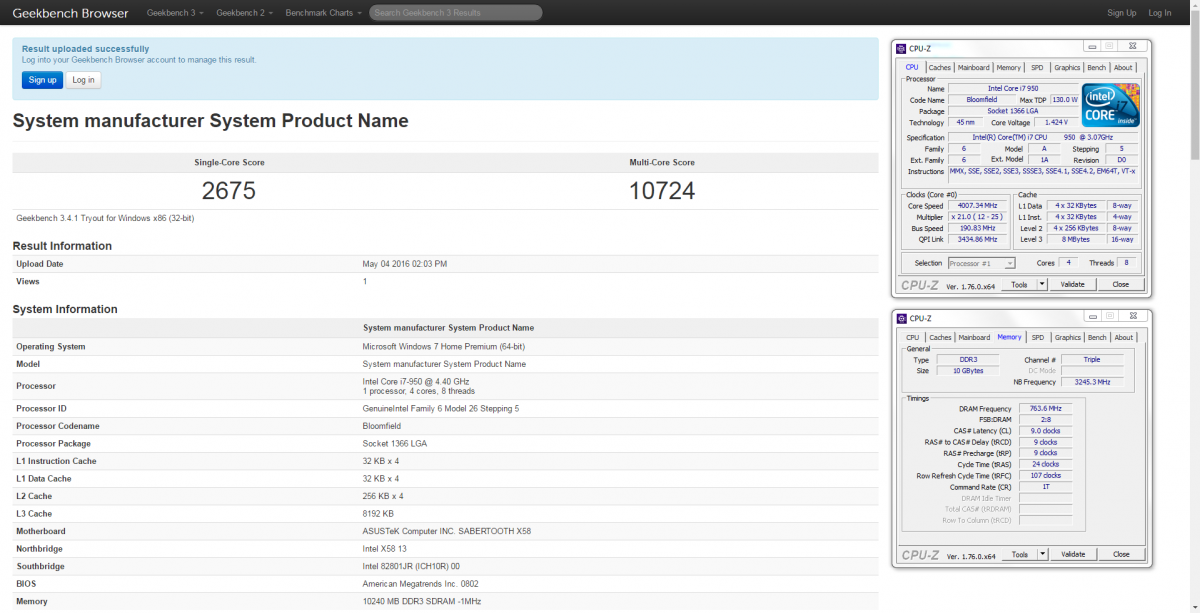Image resolution: width=1200 pixels, height=613 pixels.
Task: Click the multi-core score 10724
Action: tap(662, 190)
